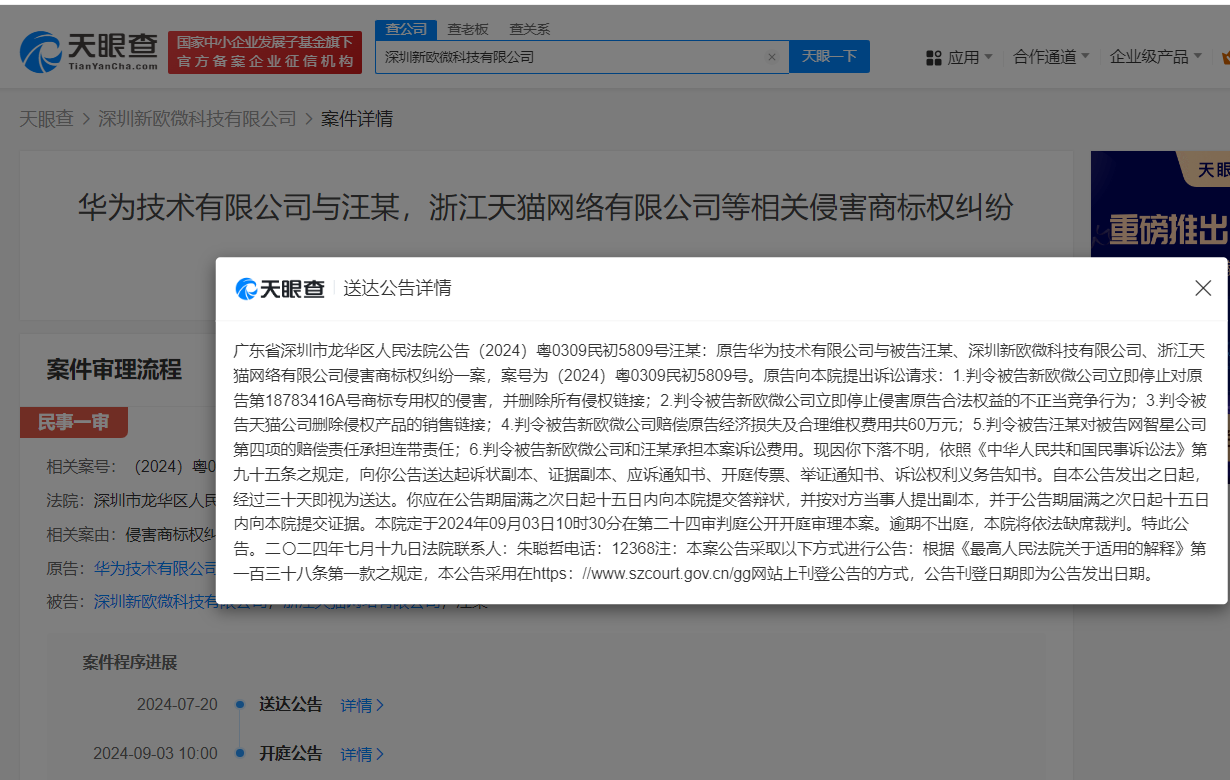This screenshot has height=780, width=1230.
Task: Close the 送达公告详情 dialog
Action: pyautogui.click(x=1203, y=288)
